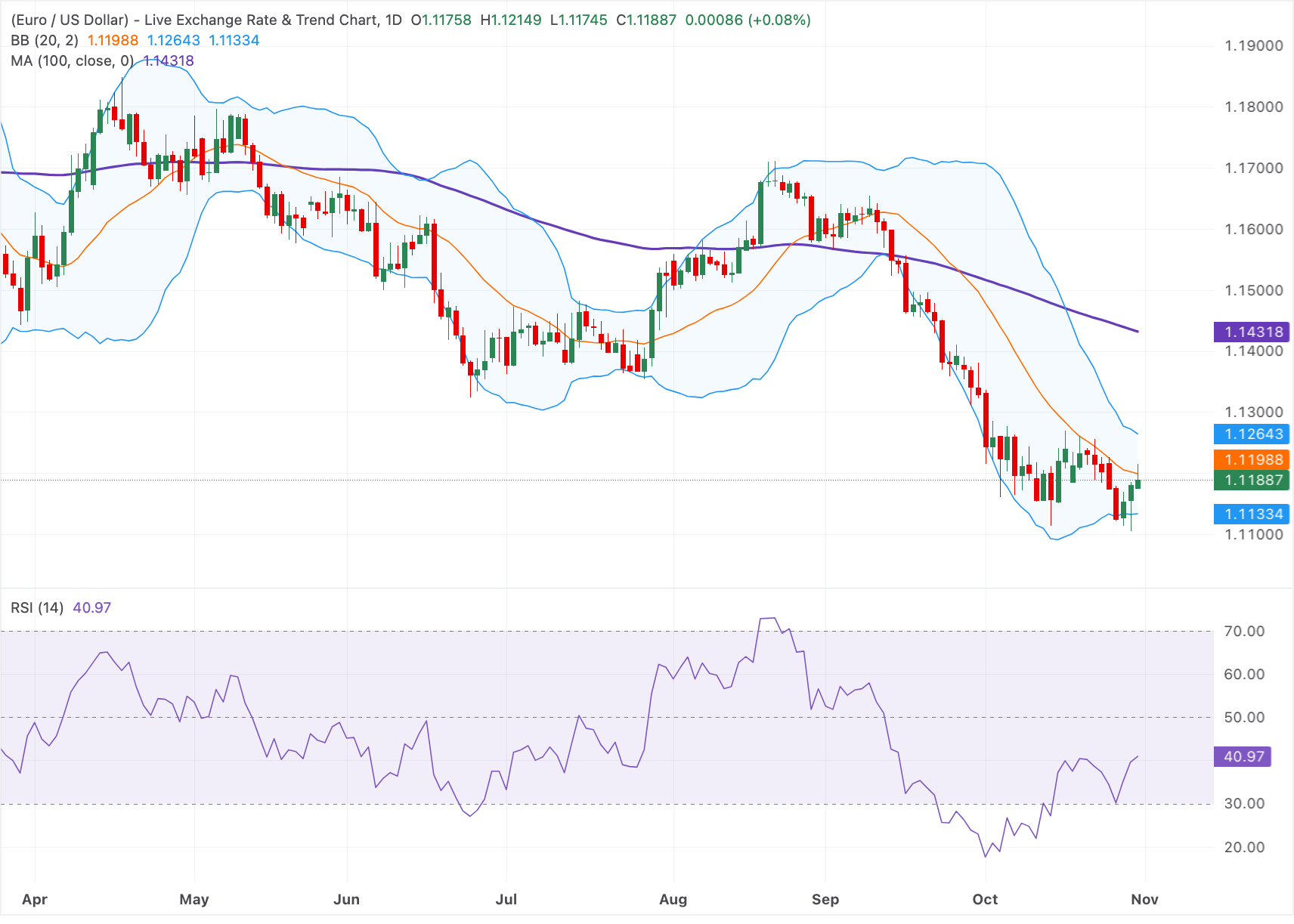Click the purple 1.14318 MA price tag

pyautogui.click(x=1252, y=332)
